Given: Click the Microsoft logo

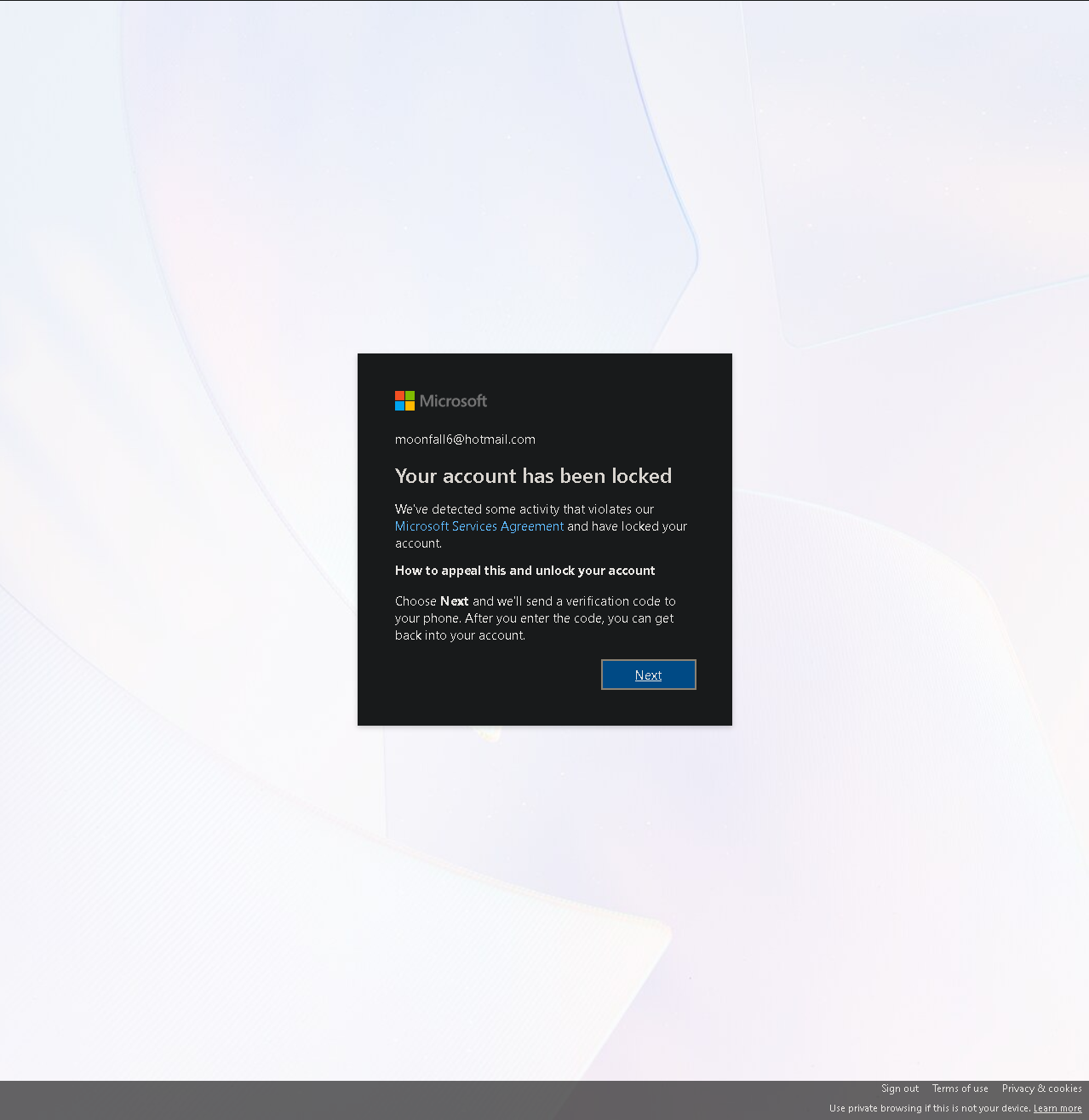Looking at the screenshot, I should [x=441, y=400].
